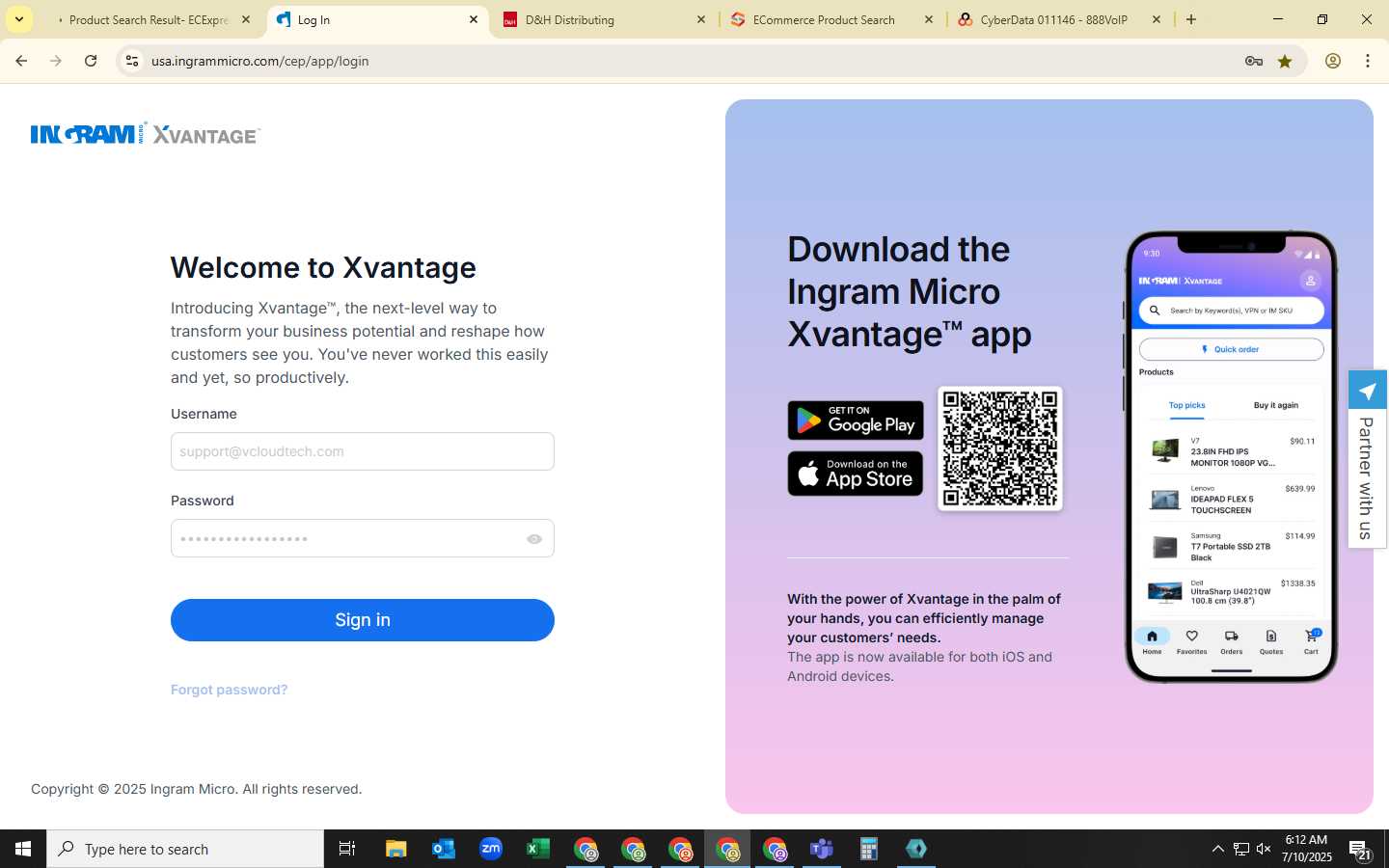1389x868 pixels.
Task: Open the Chrome profile icon
Action: [x=1333, y=61]
